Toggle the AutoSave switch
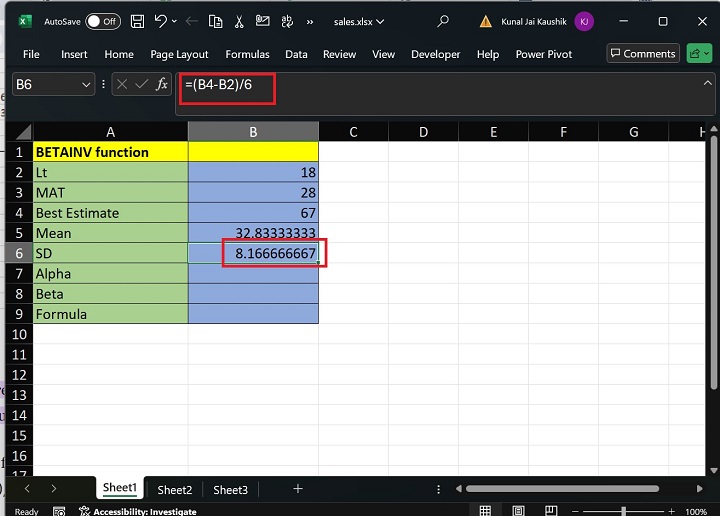The height and width of the screenshot is (516, 720). tap(103, 22)
